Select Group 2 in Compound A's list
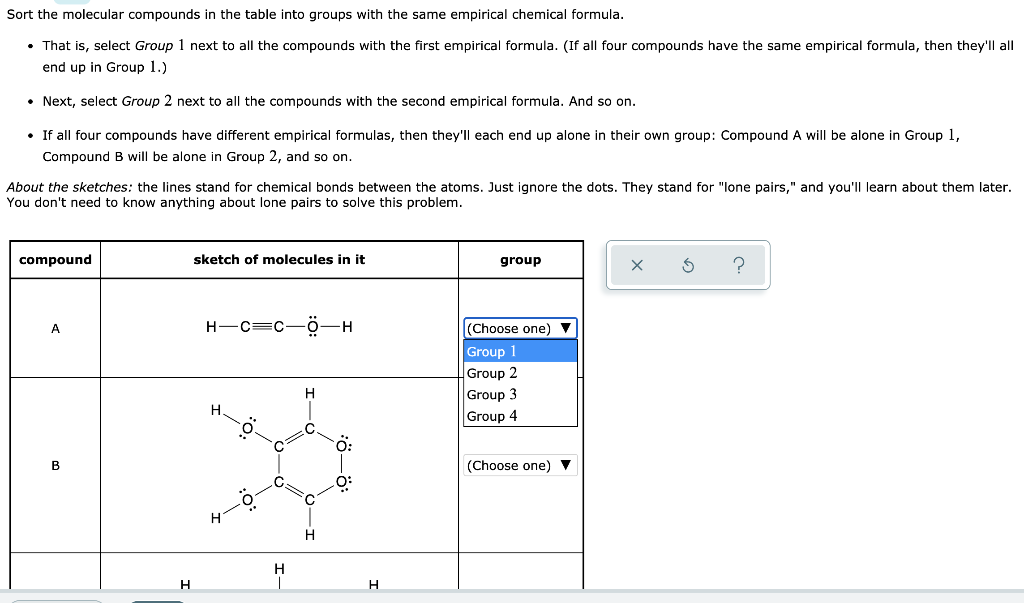 click(x=492, y=372)
